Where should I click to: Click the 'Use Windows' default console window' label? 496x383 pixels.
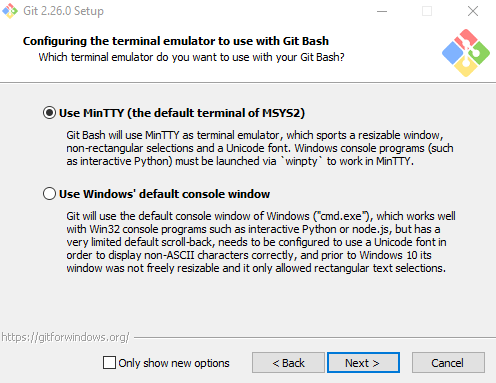click(x=164, y=194)
